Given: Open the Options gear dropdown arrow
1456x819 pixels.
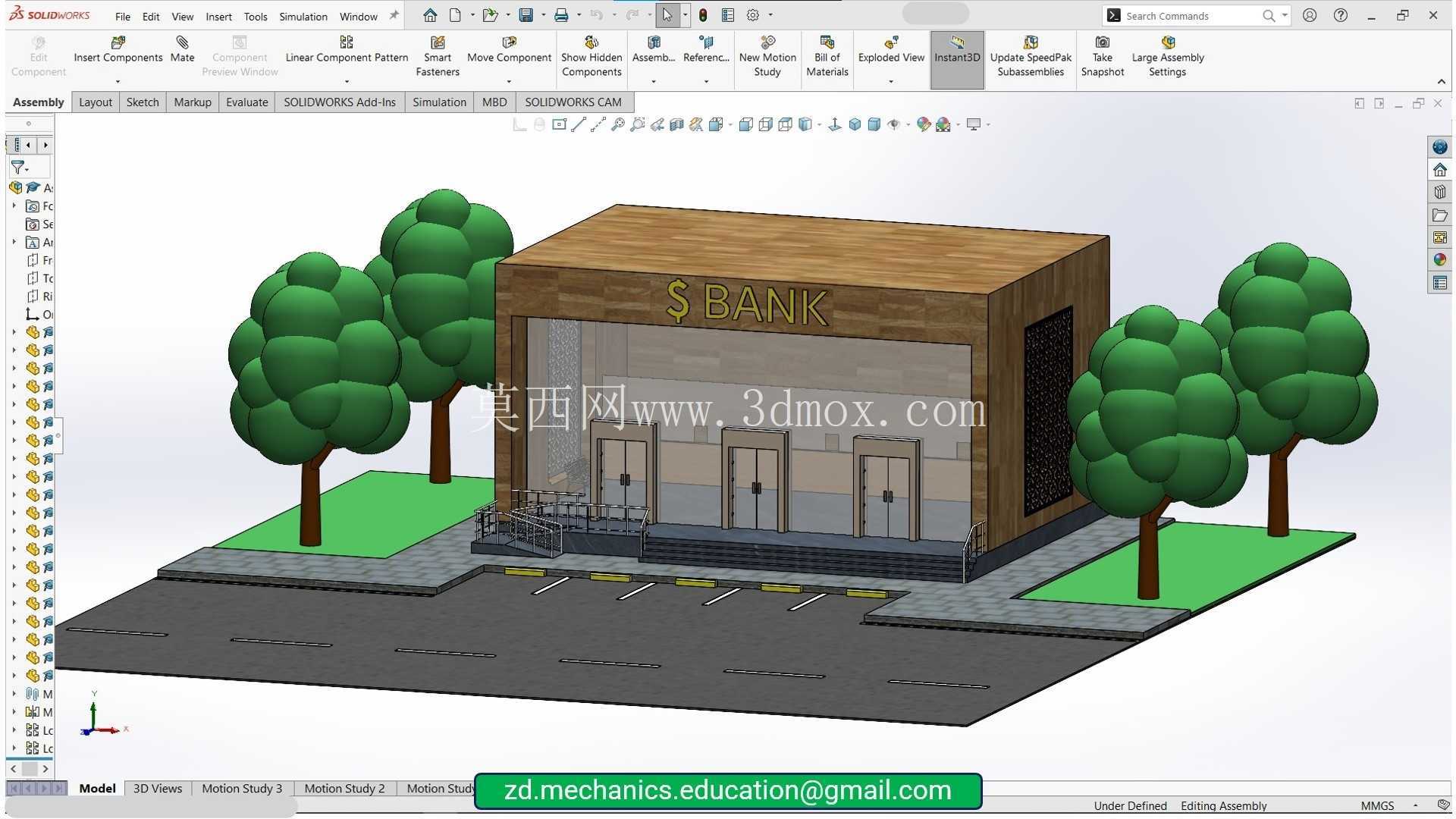Looking at the screenshot, I should 770,15.
